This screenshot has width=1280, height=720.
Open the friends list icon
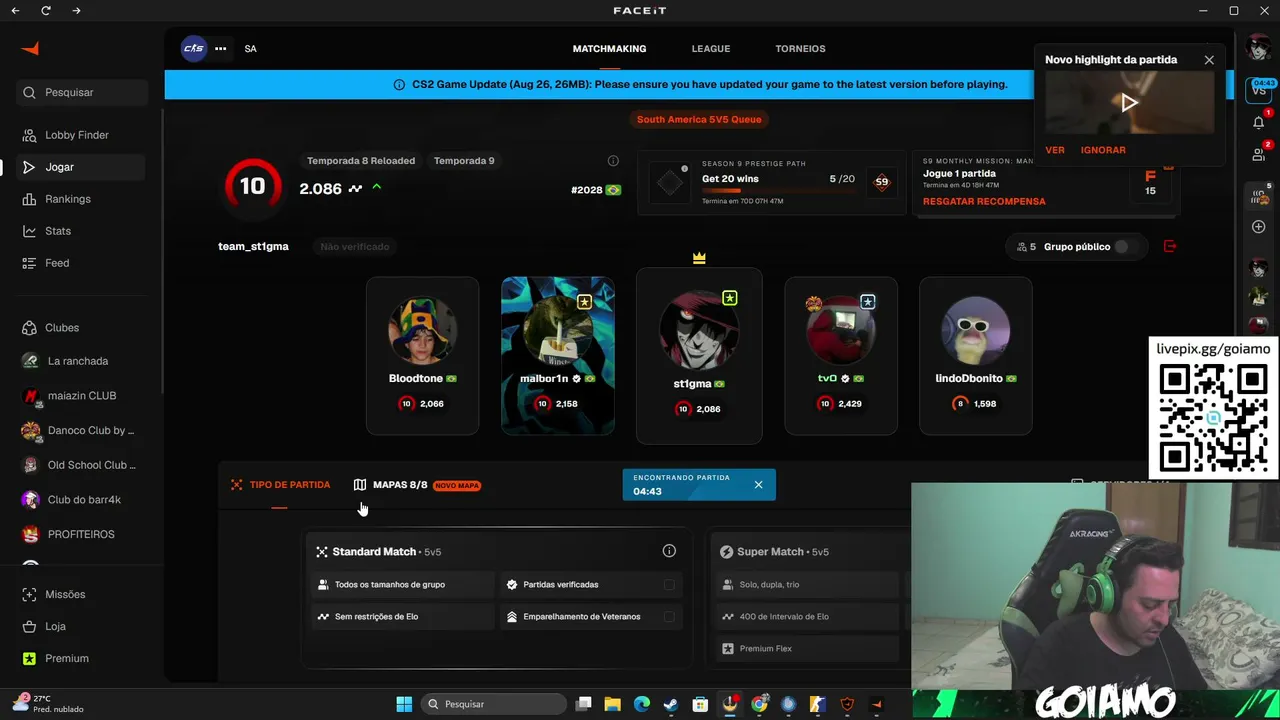click(x=1258, y=154)
